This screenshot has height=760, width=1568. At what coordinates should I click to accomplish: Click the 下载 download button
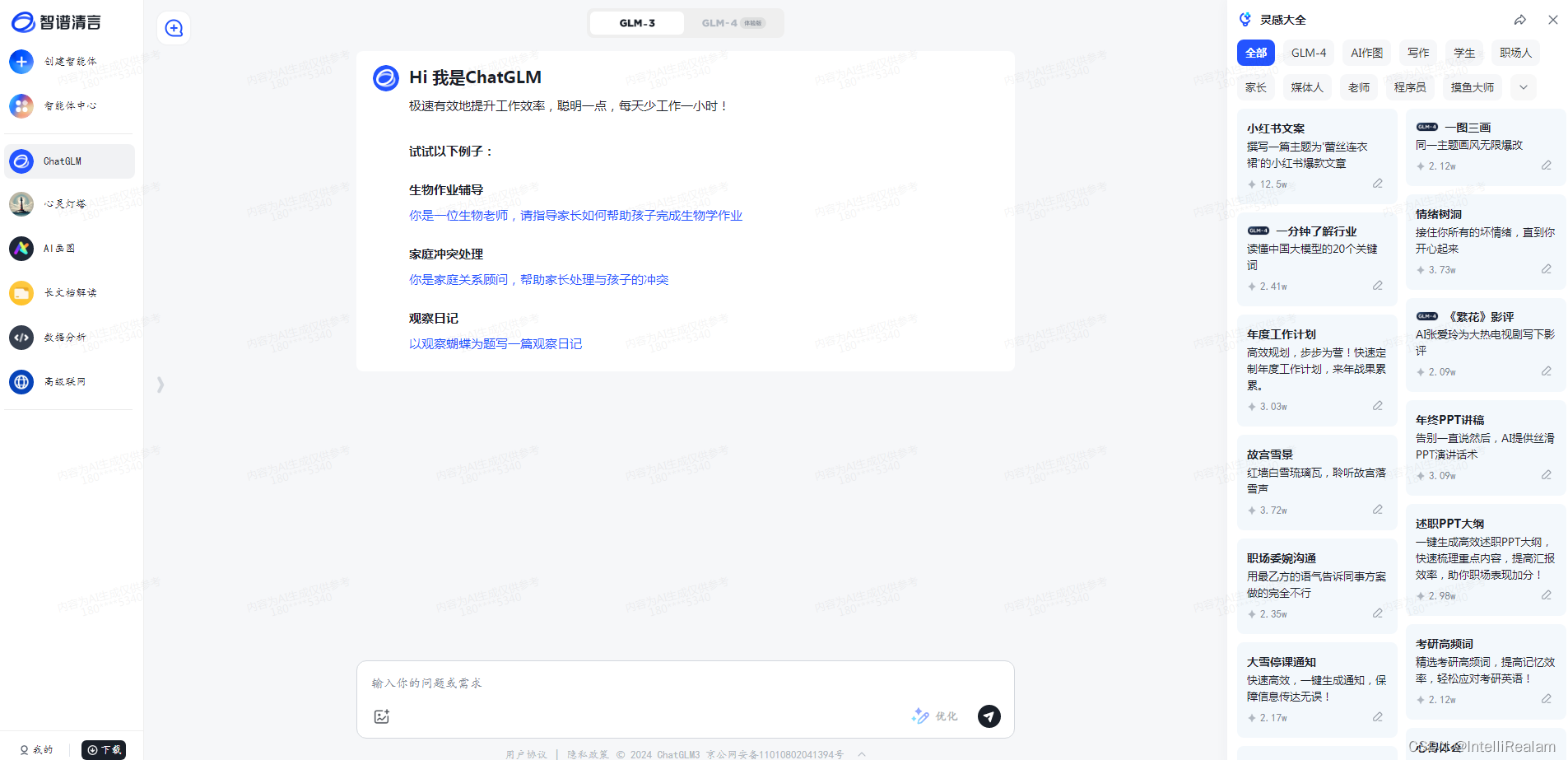pos(104,750)
